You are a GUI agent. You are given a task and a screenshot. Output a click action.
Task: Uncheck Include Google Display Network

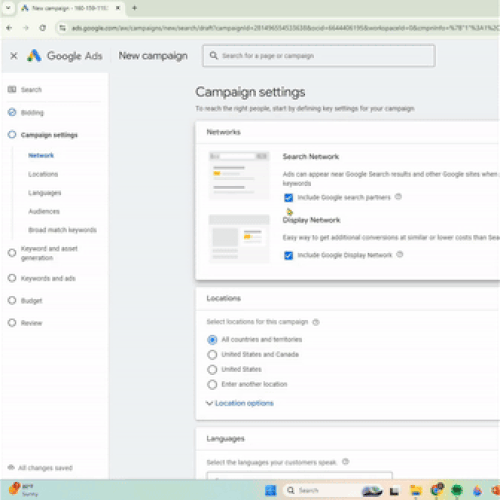tap(288, 255)
